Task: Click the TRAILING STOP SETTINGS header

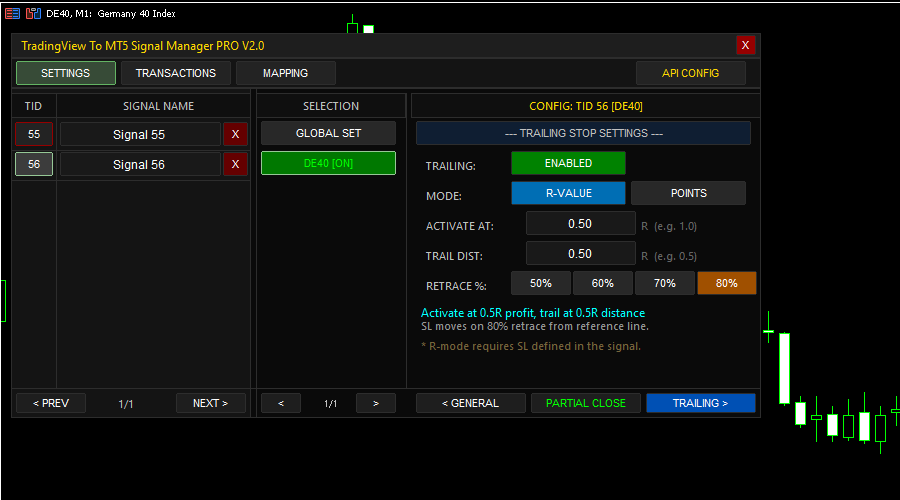Action: 583,133
